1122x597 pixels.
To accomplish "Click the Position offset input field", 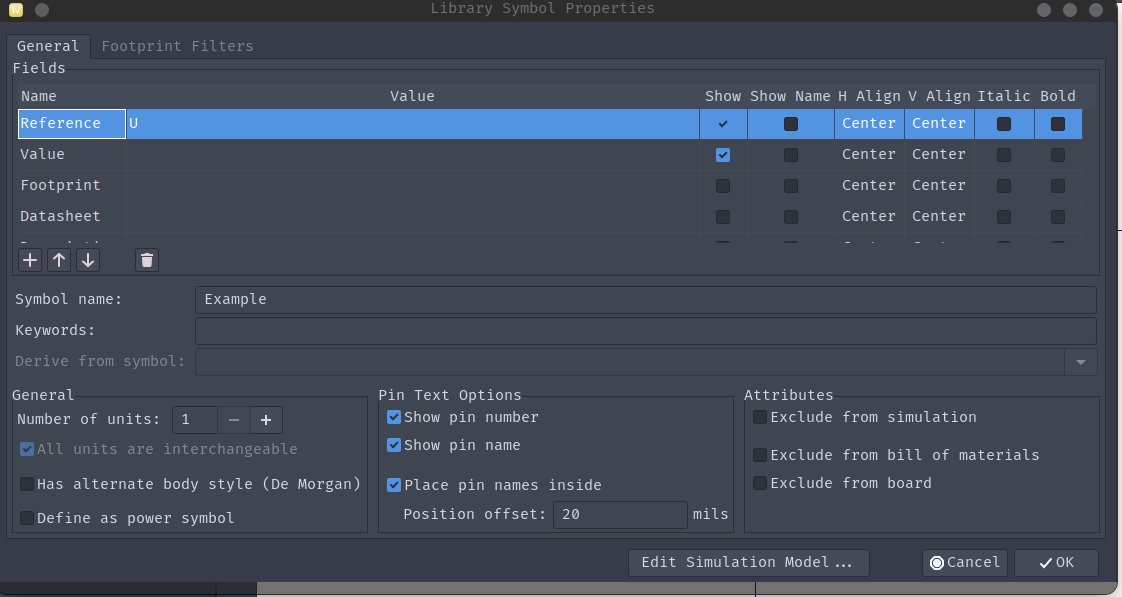I will (620, 514).
